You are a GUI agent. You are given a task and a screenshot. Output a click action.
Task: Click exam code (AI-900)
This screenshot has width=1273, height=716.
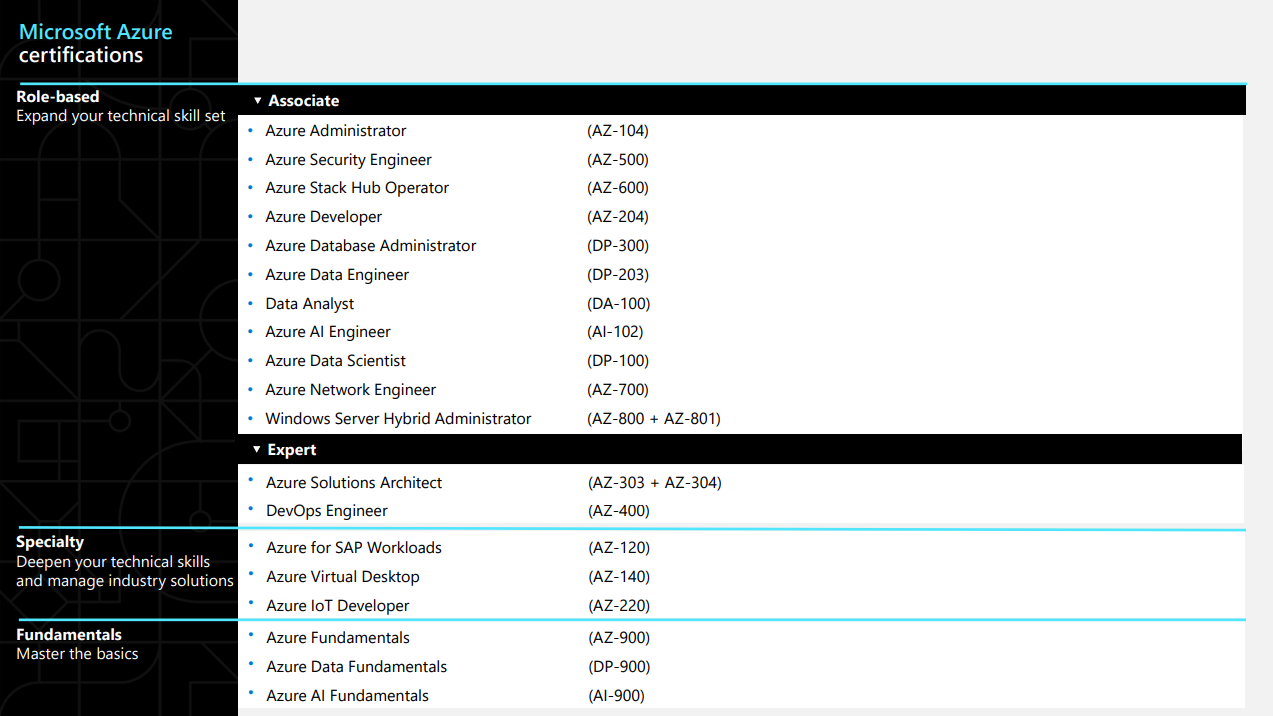[616, 696]
